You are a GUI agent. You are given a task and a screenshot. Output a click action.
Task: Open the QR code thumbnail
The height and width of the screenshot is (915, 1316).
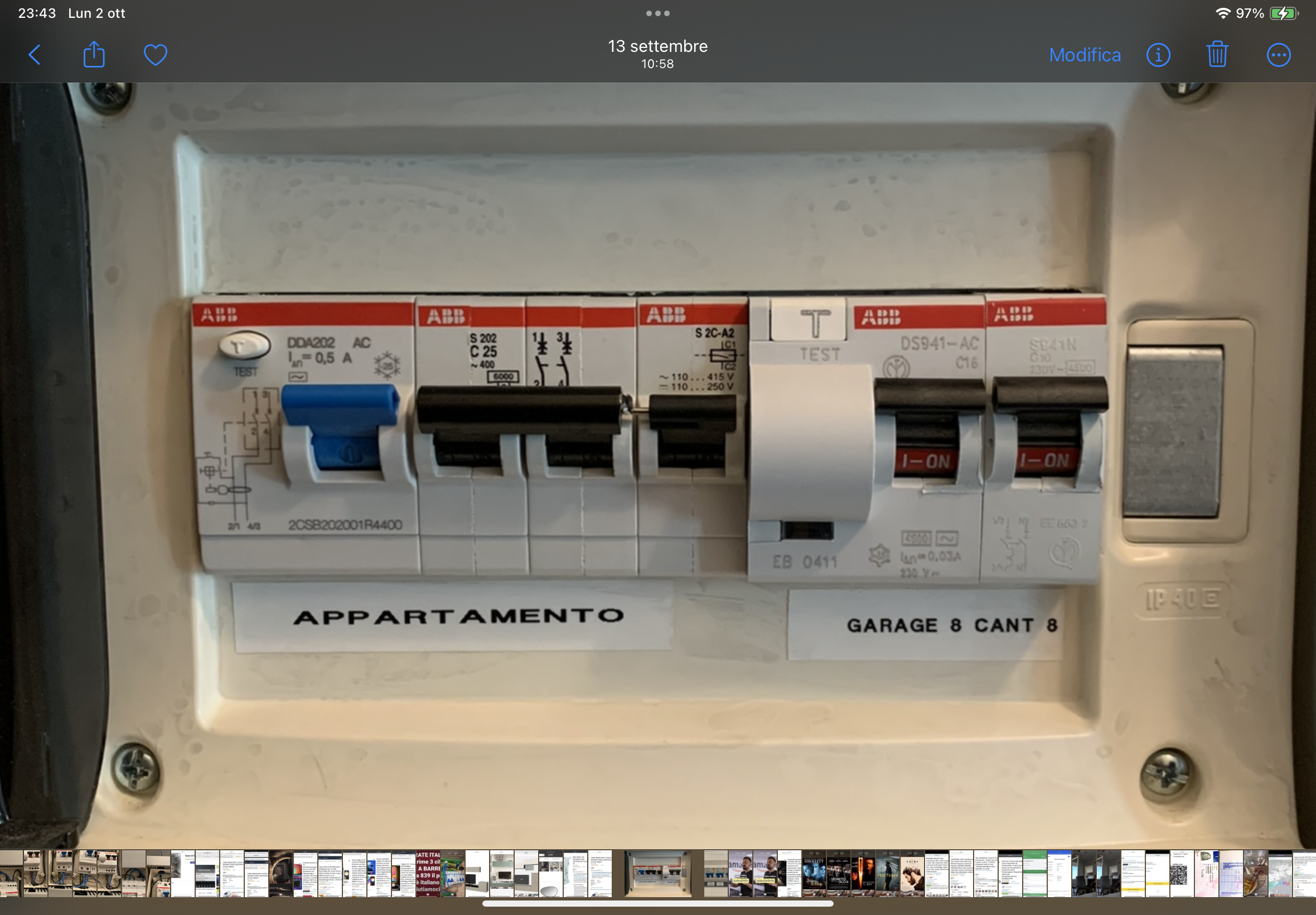pos(1182,873)
